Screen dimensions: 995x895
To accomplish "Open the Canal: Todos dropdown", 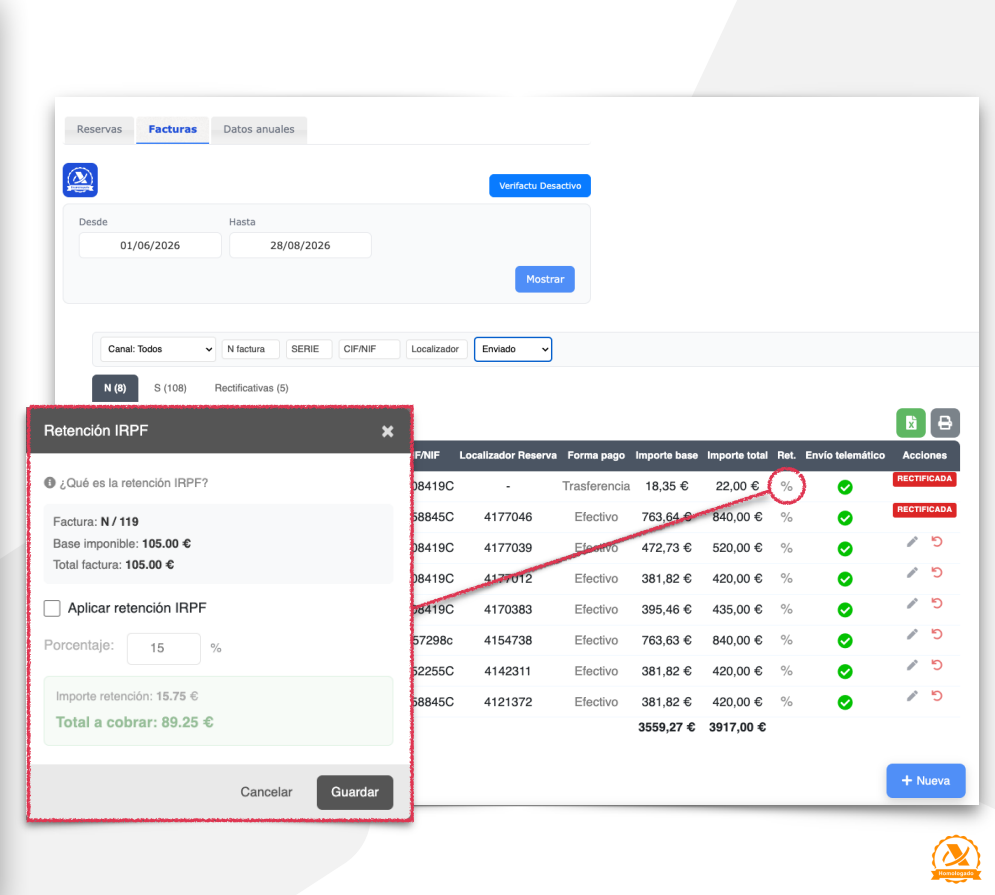I will coord(158,349).
